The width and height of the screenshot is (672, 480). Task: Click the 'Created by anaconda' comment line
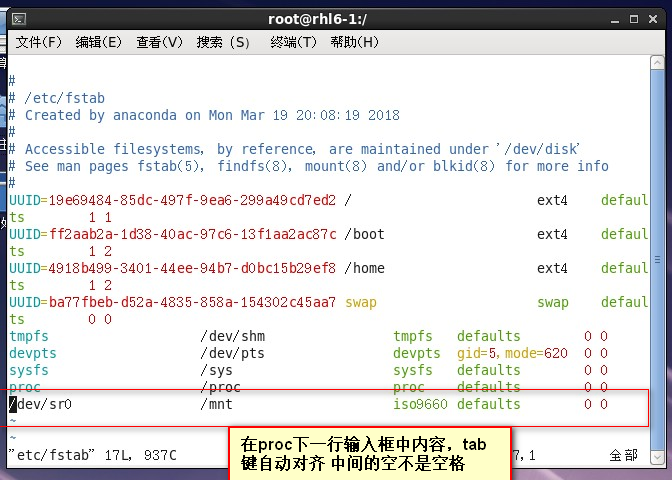204,115
